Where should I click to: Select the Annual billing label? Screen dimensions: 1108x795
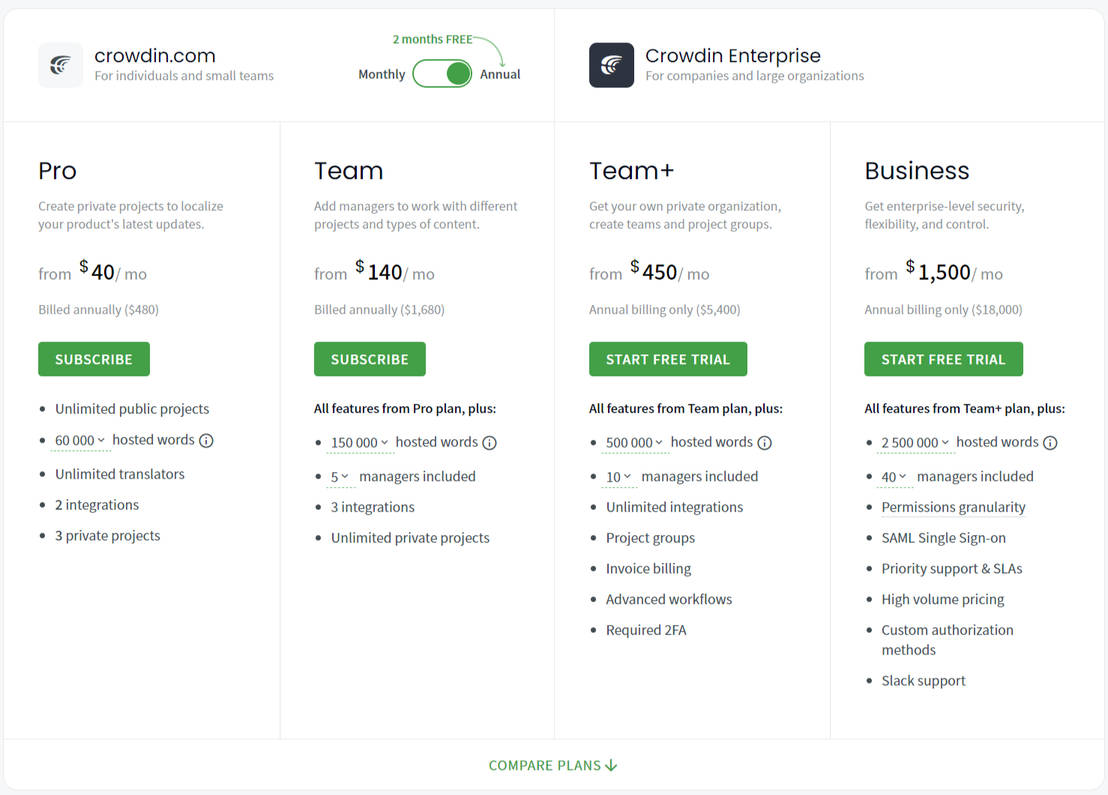pos(500,74)
